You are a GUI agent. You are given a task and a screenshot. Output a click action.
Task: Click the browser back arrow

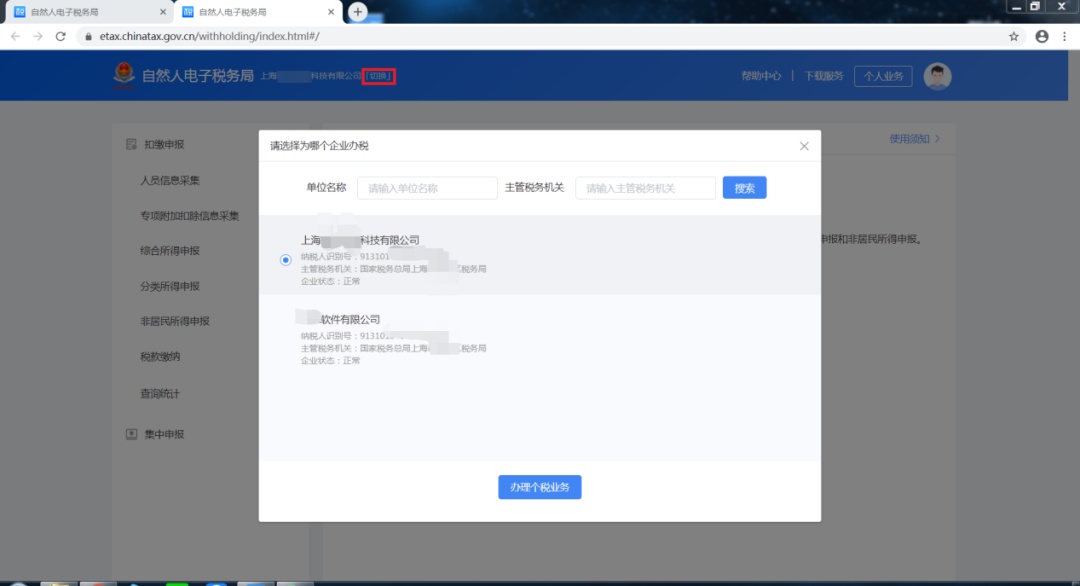point(15,36)
